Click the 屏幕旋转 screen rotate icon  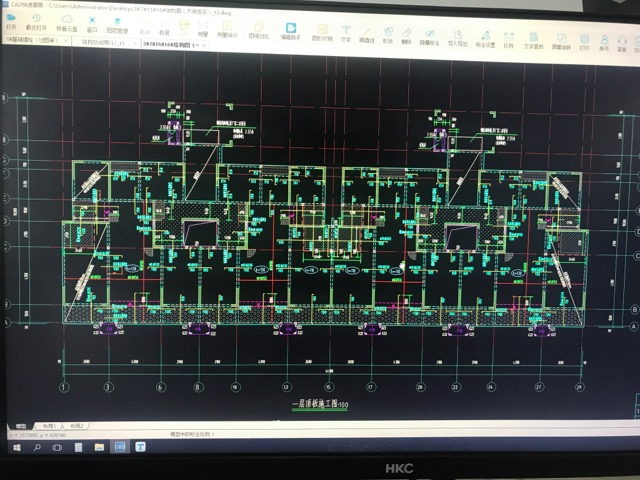pos(562,42)
